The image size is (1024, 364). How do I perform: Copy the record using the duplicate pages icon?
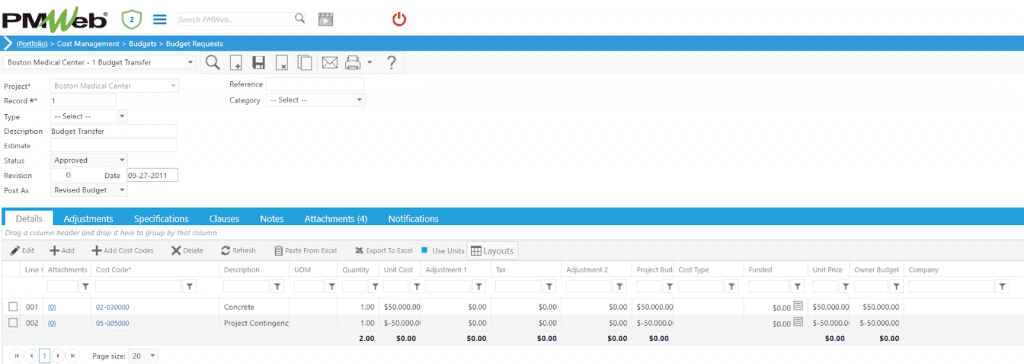[304, 63]
